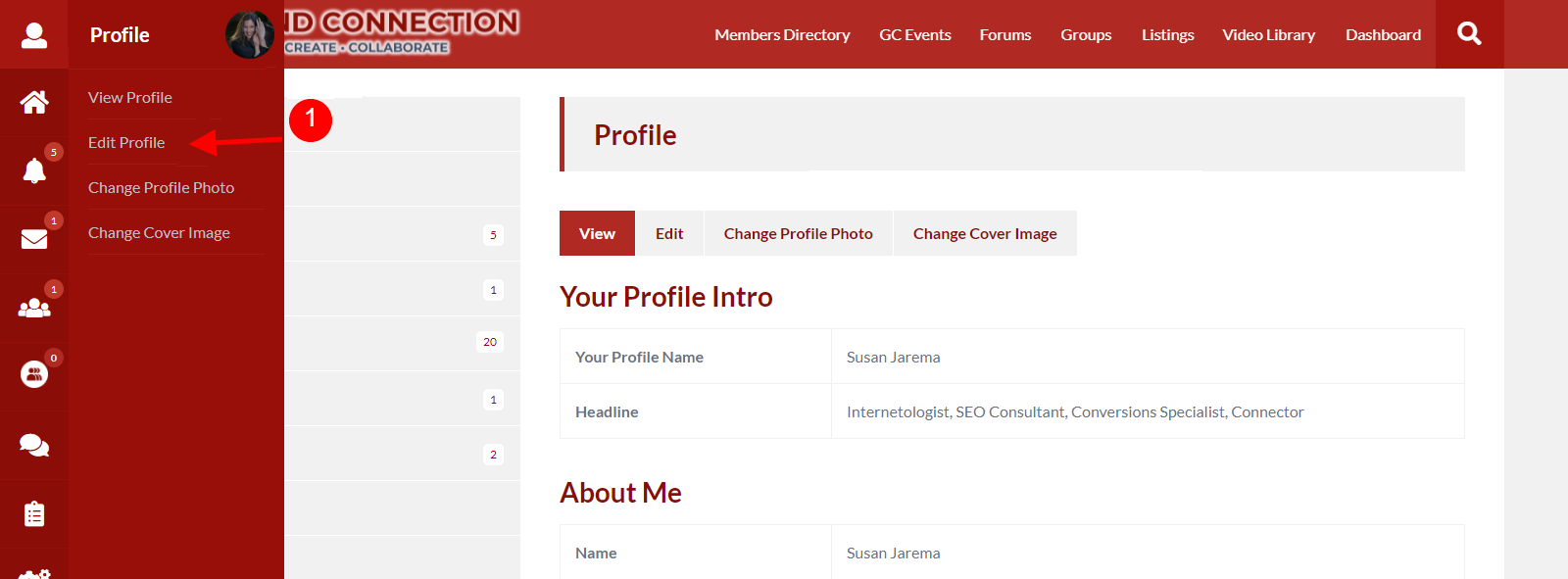Switch to the View tab
The image size is (1568, 579).
click(x=597, y=233)
